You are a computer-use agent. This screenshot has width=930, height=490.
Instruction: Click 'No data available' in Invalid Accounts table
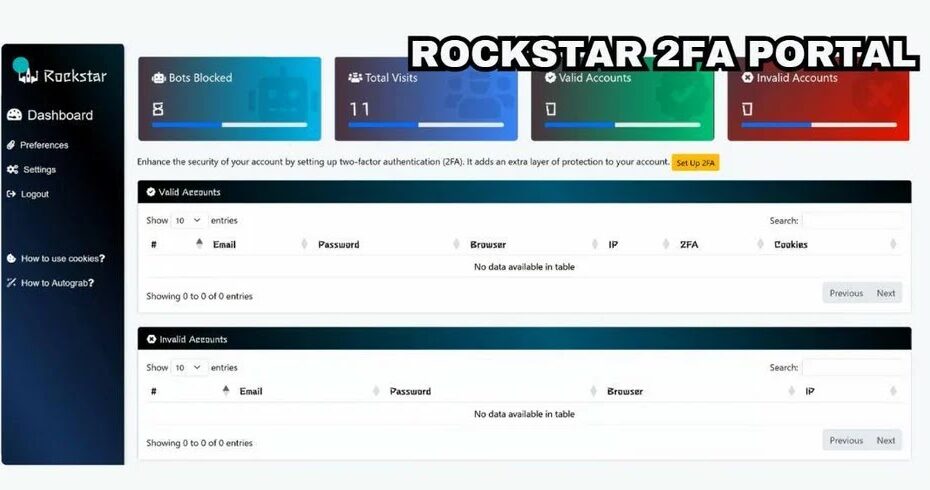[524, 414]
